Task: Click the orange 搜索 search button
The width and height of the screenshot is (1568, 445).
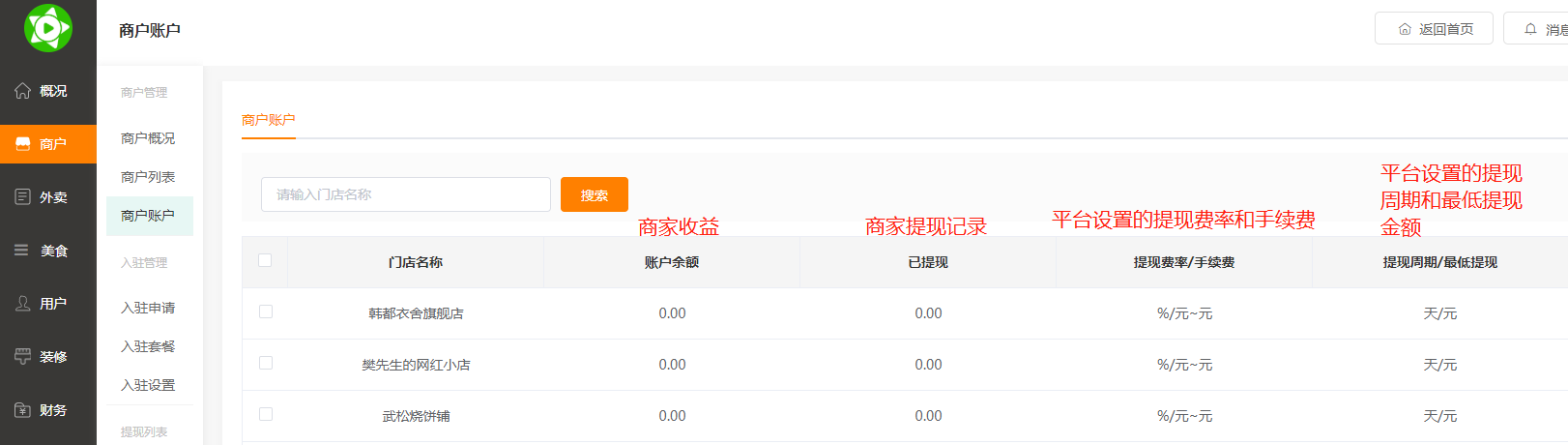Action: (x=595, y=194)
